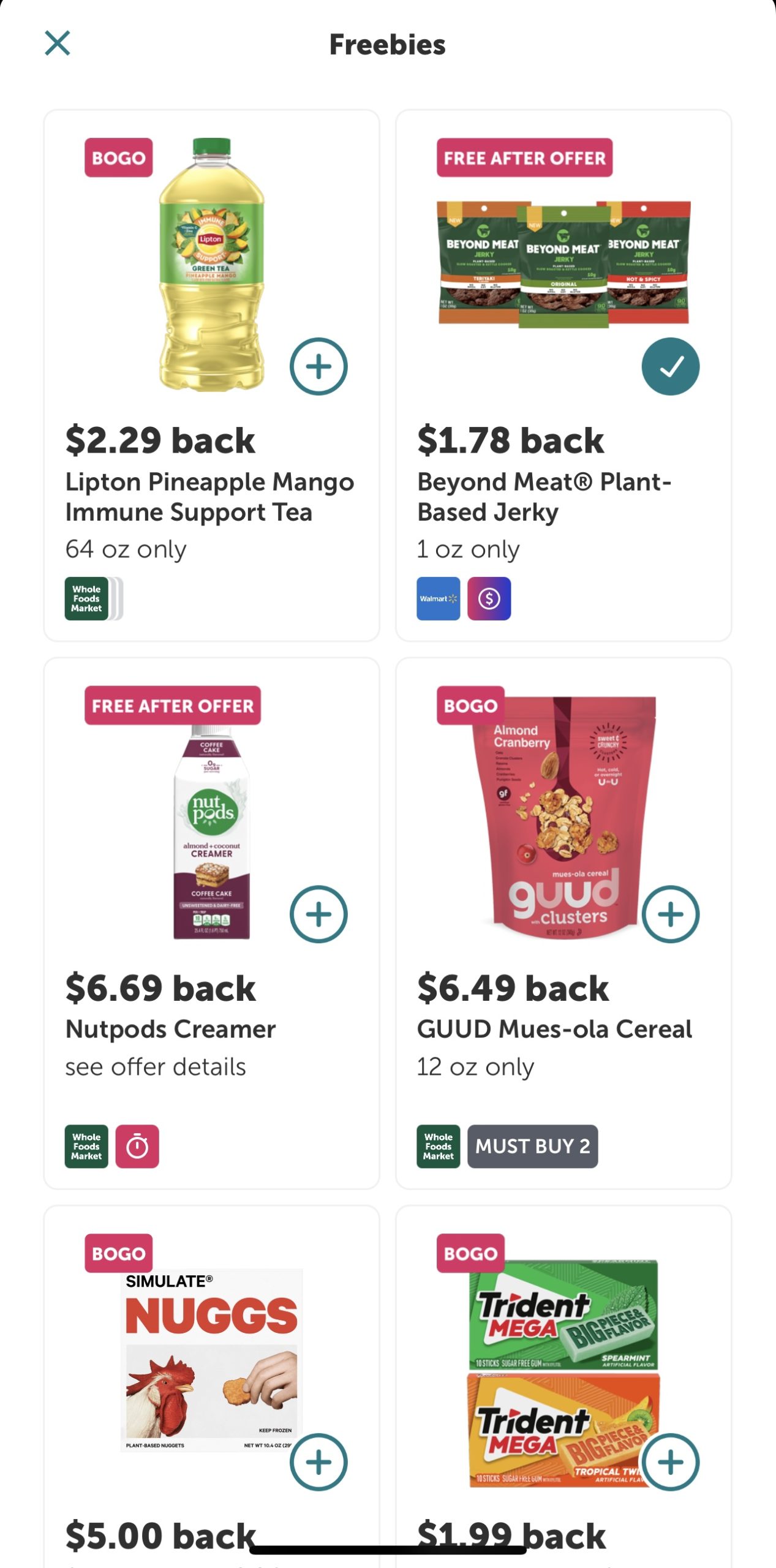
Task: Uncheck the added checkmark on Beyond Meat Jerky
Action: click(671, 365)
